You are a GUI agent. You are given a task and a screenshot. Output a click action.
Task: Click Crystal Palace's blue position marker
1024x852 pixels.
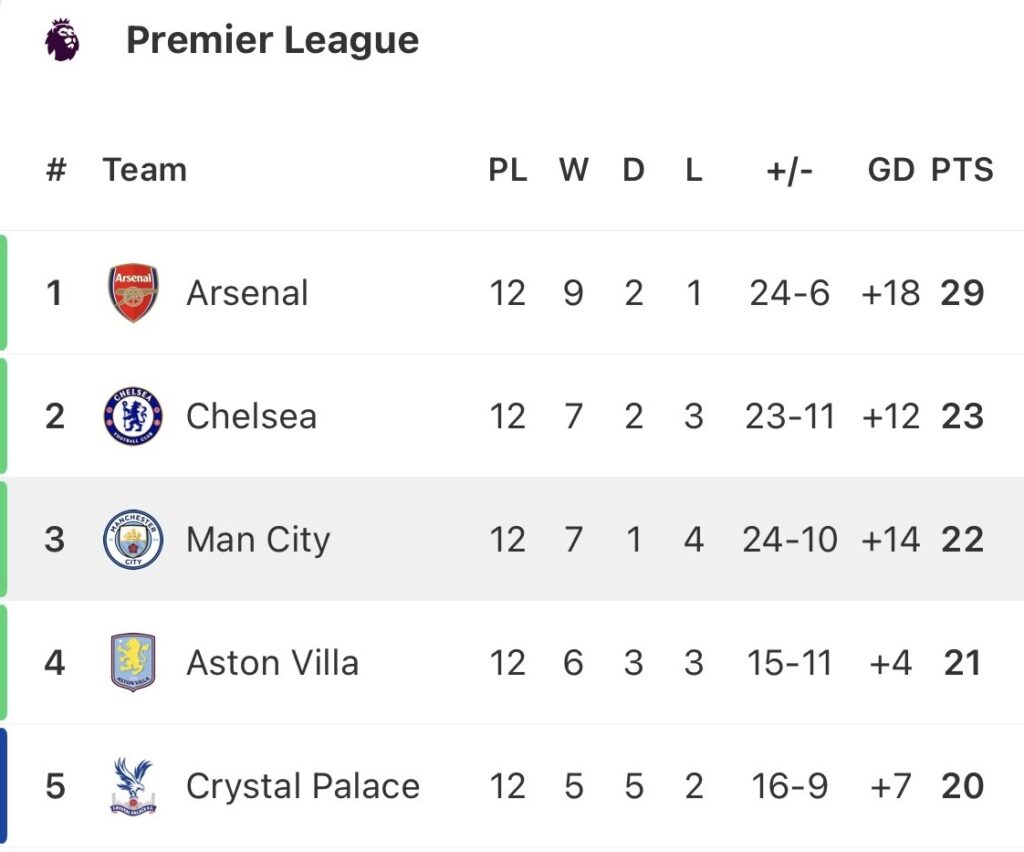(x=4, y=786)
